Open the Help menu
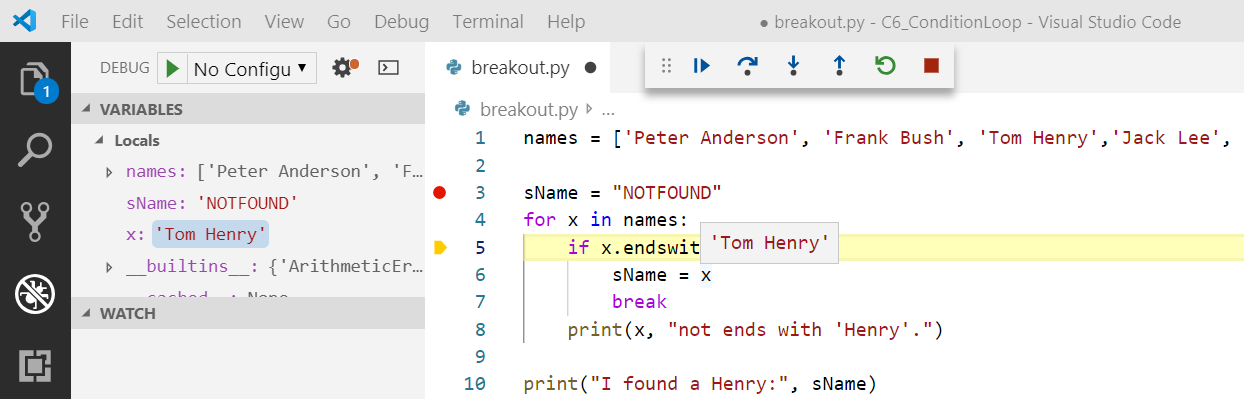1244x399 pixels. [x=566, y=21]
